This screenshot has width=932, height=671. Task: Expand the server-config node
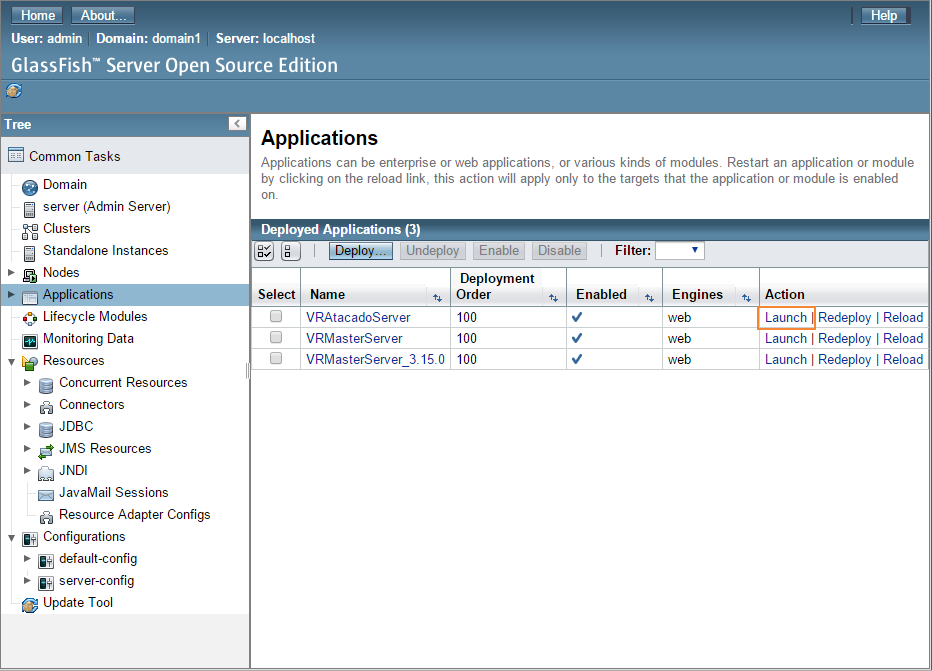pos(27,580)
